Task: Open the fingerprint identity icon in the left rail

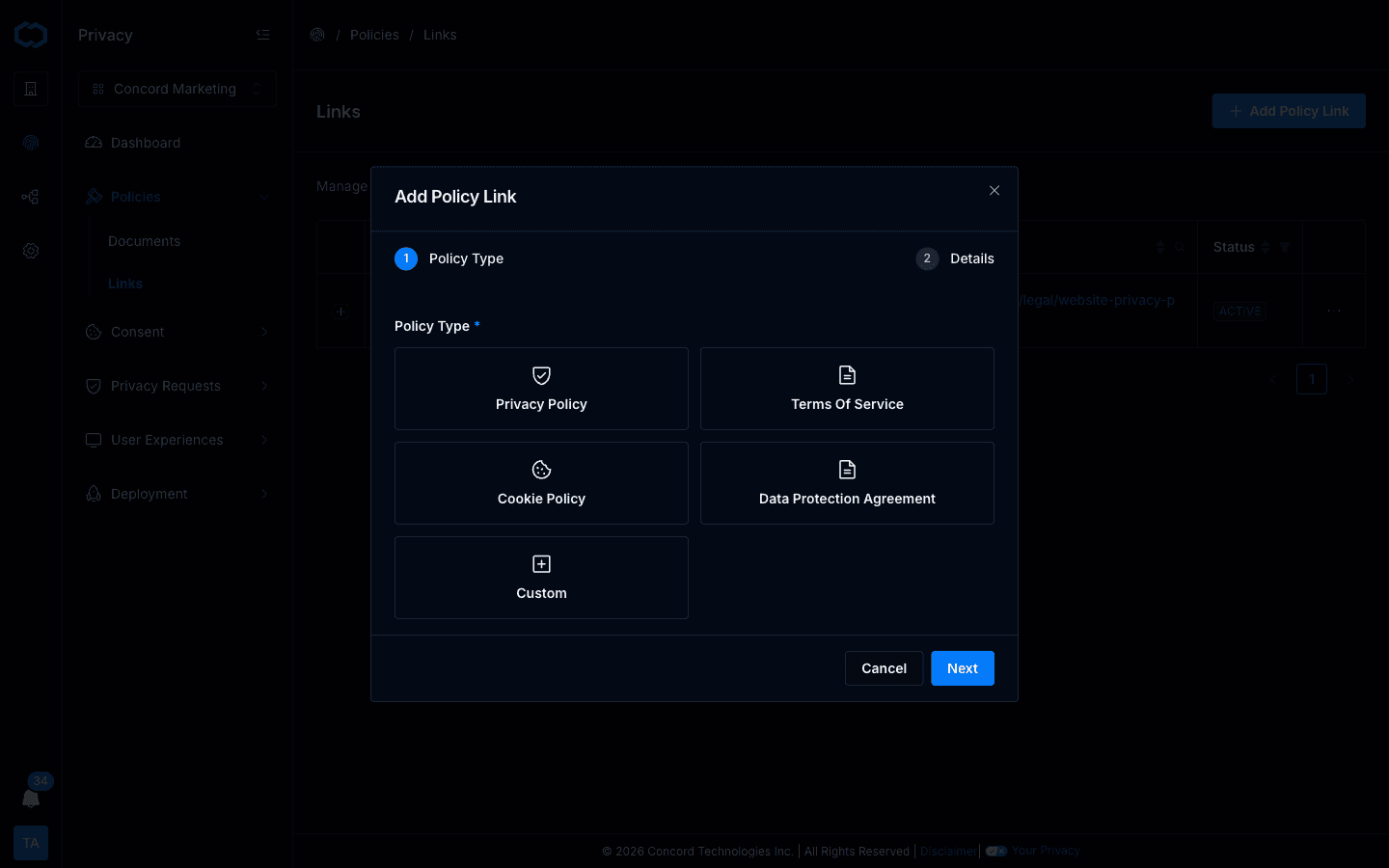Action: point(31,143)
